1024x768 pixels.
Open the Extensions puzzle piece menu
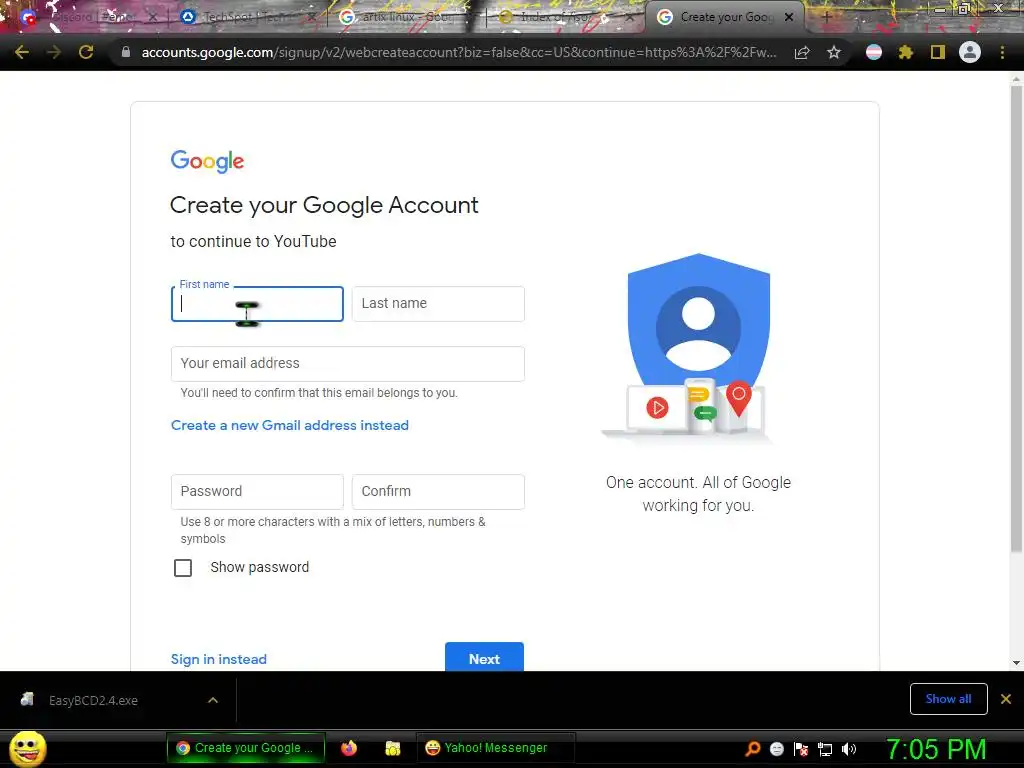coord(906,52)
